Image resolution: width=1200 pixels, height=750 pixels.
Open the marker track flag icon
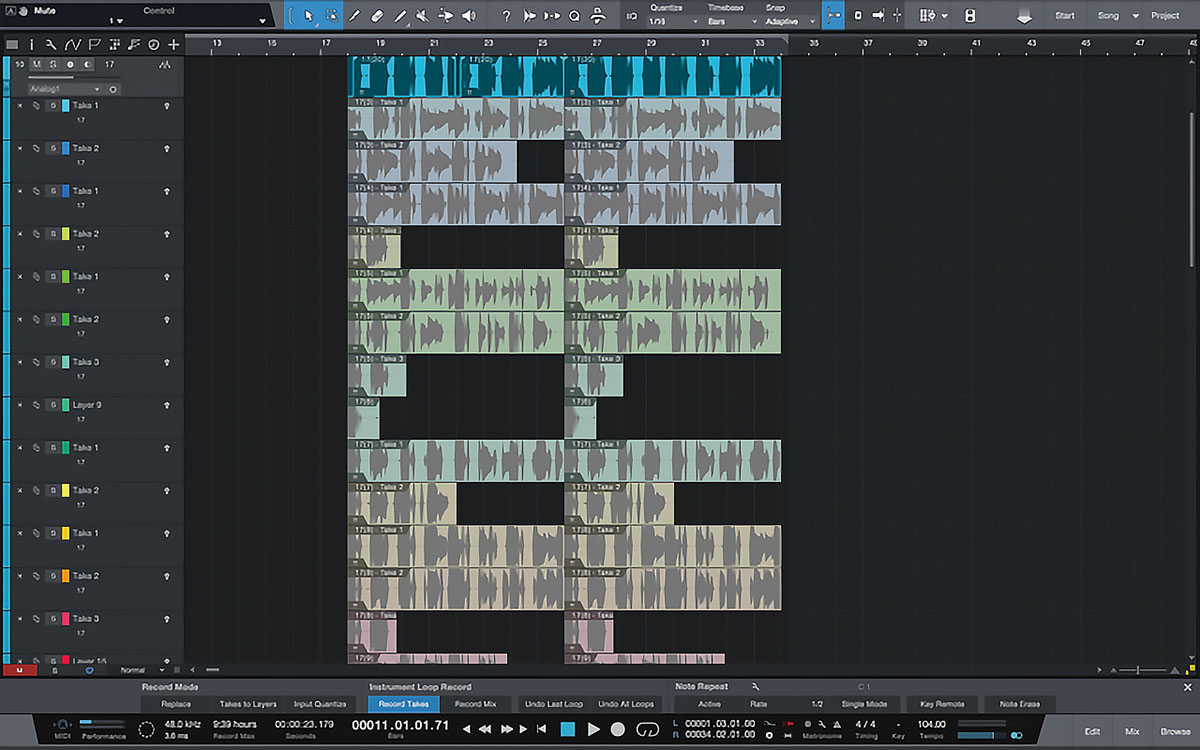[93, 44]
